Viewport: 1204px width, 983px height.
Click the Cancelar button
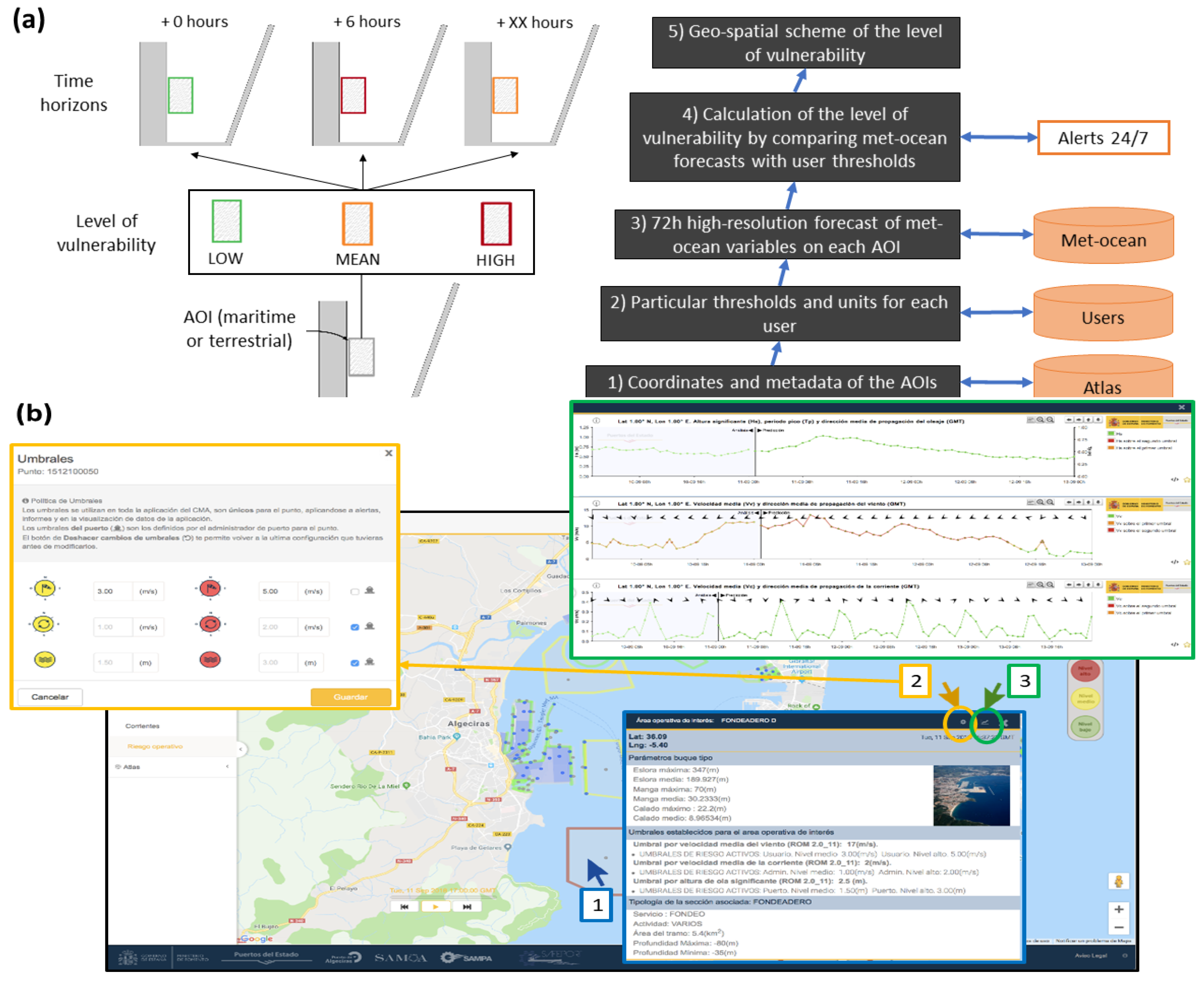pyautogui.click(x=50, y=697)
